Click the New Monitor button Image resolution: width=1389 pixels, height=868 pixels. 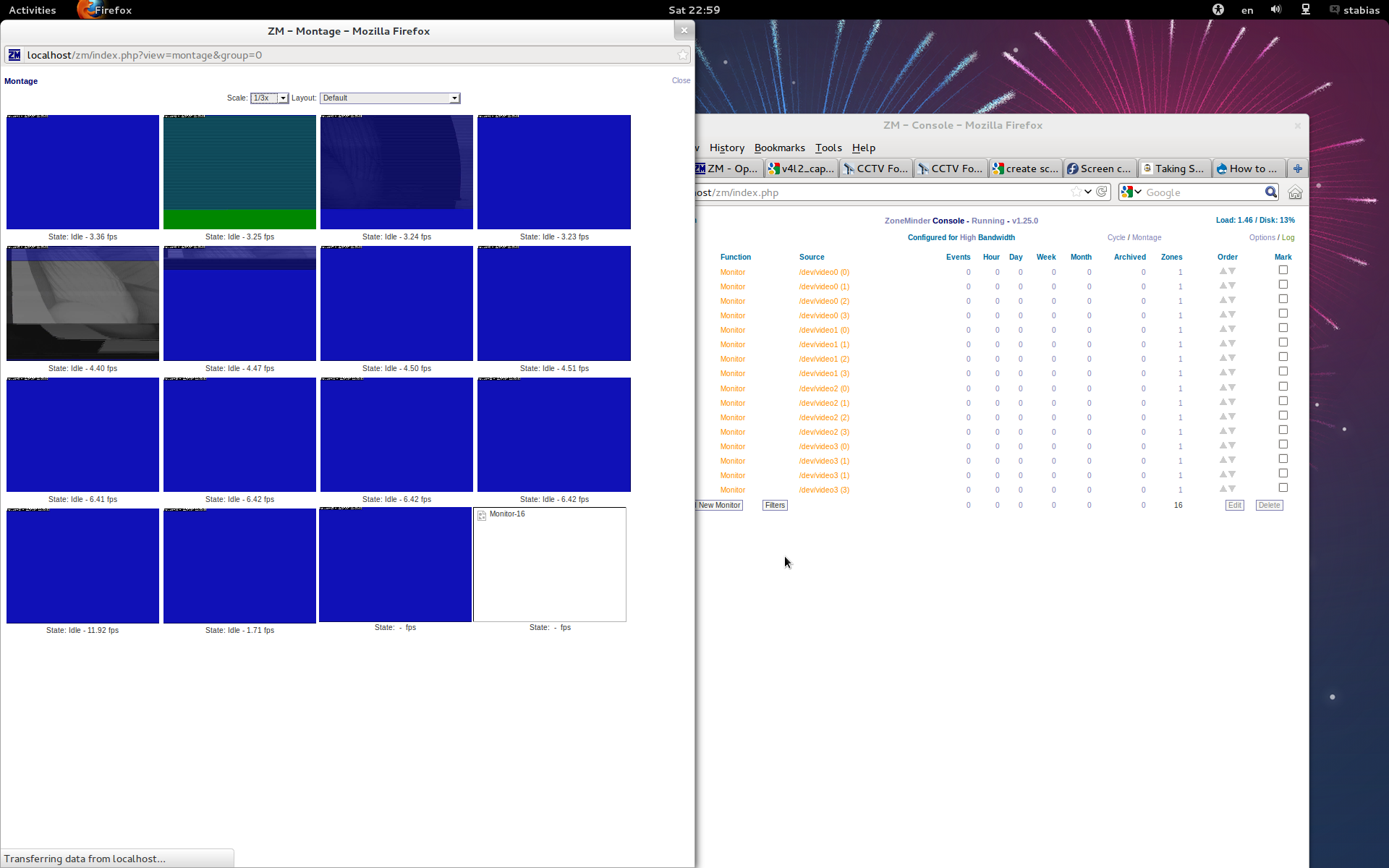pyautogui.click(x=719, y=505)
